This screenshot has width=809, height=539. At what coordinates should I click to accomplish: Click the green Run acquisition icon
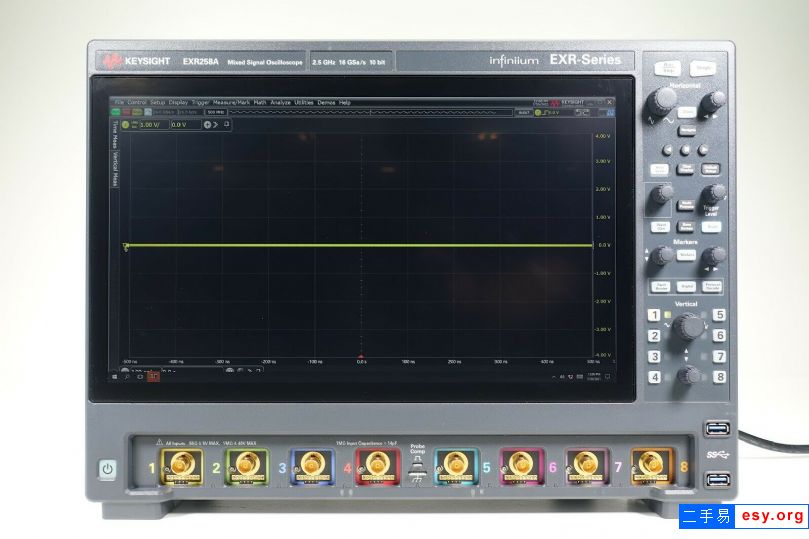point(118,111)
